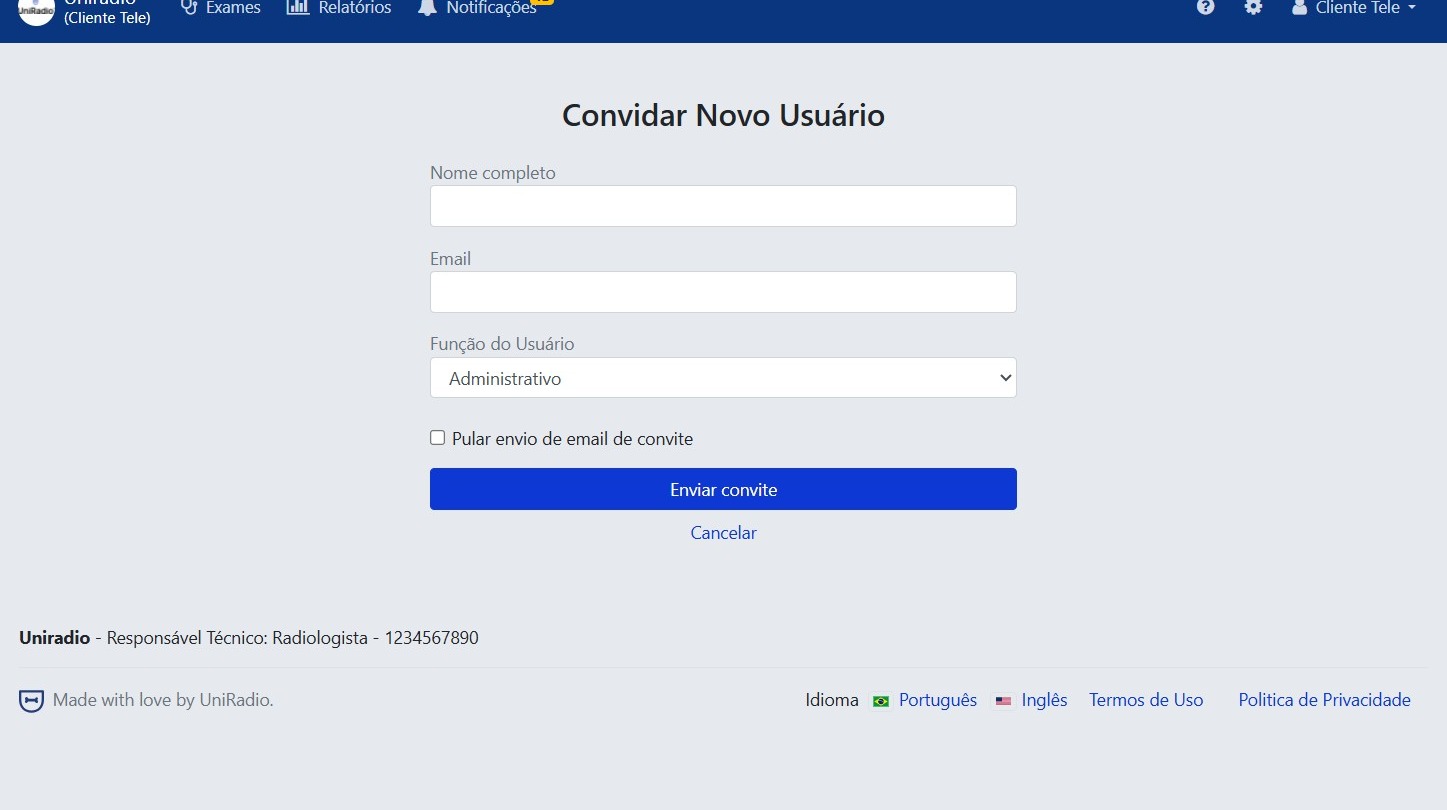Select UniRadio heart logo in the footer
Screen dimensions: 1447x810
point(31,700)
